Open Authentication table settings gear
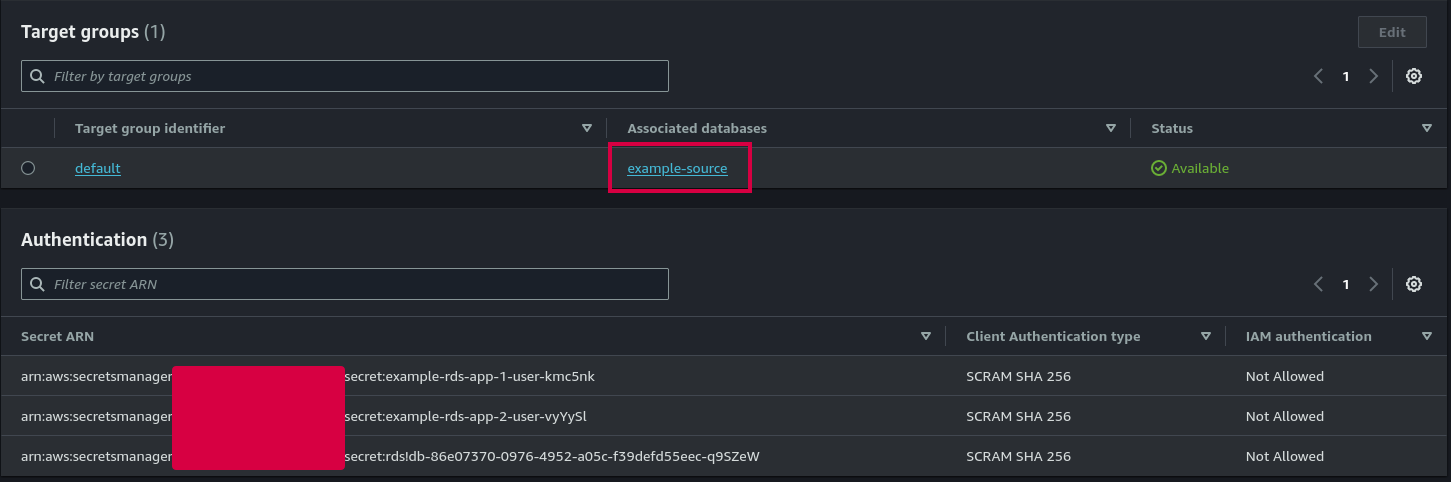Screen dimensions: 1451x482 (1414, 284)
